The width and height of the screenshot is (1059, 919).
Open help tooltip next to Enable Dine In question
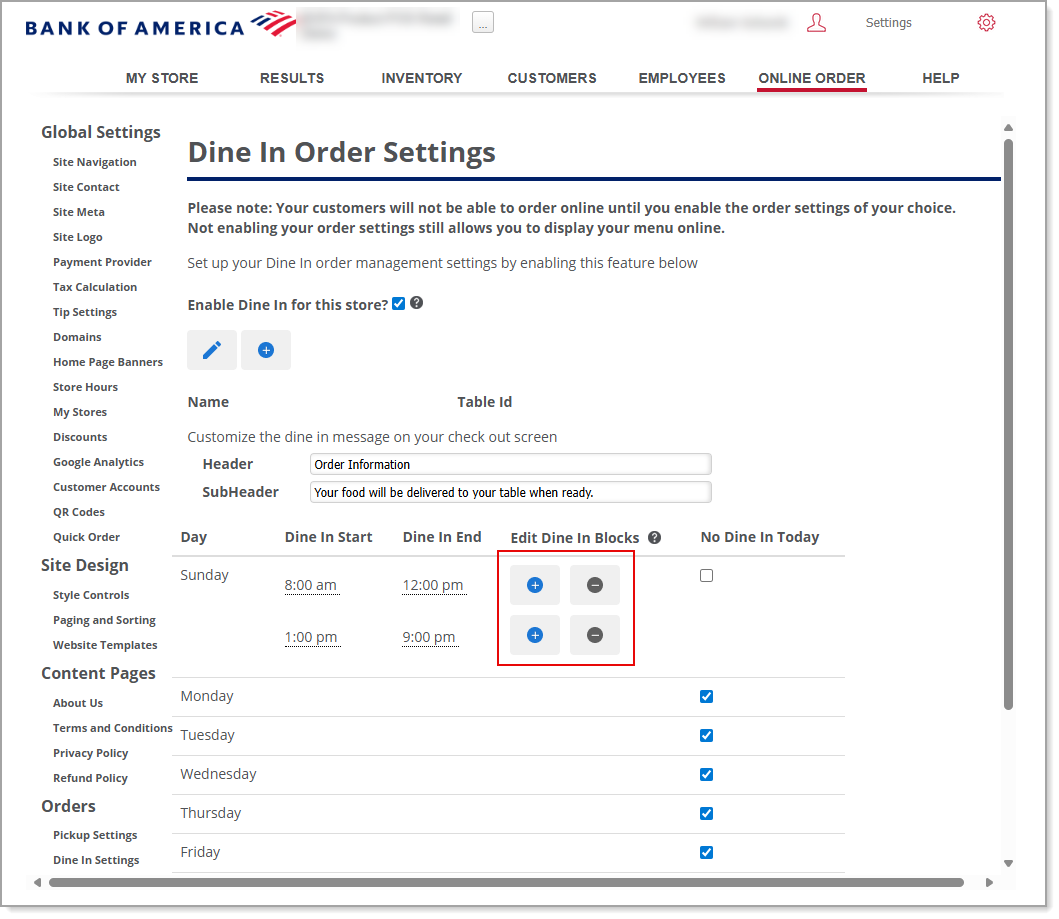(x=416, y=302)
